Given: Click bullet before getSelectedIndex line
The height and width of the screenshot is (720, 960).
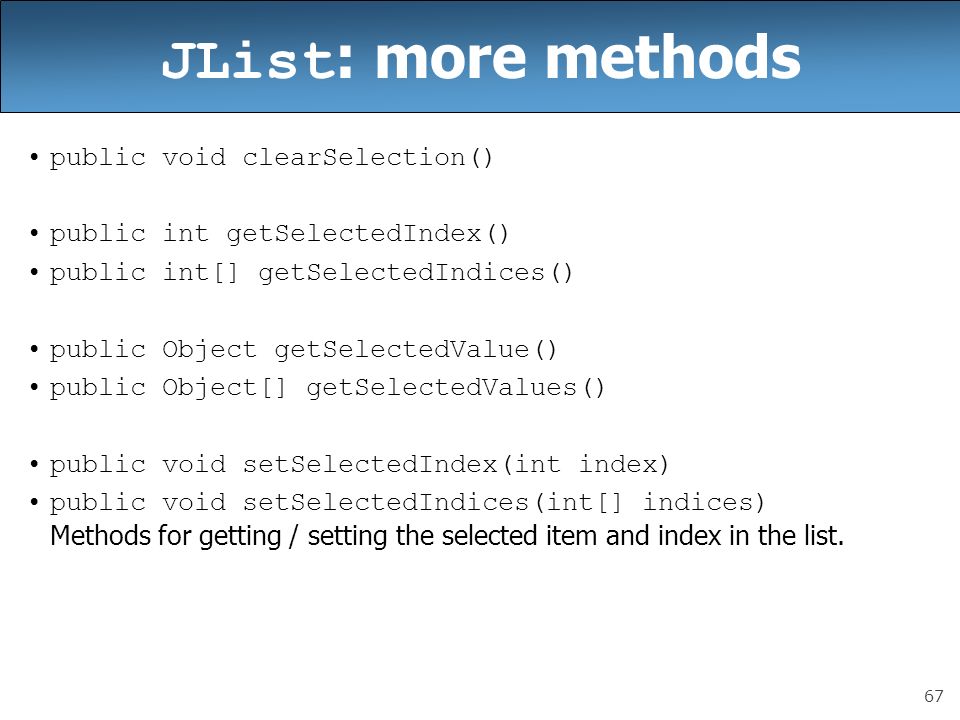Looking at the screenshot, I should (34, 234).
